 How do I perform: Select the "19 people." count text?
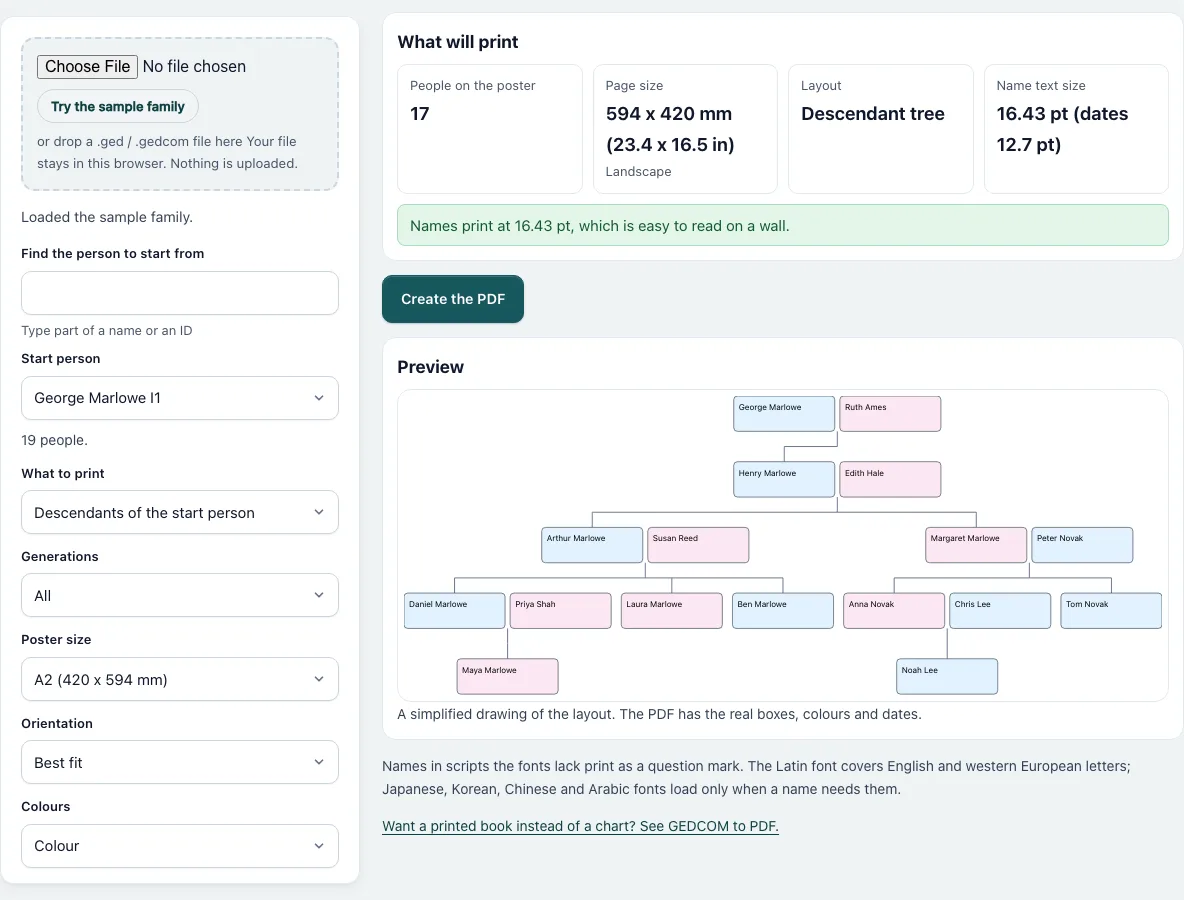[54, 440]
